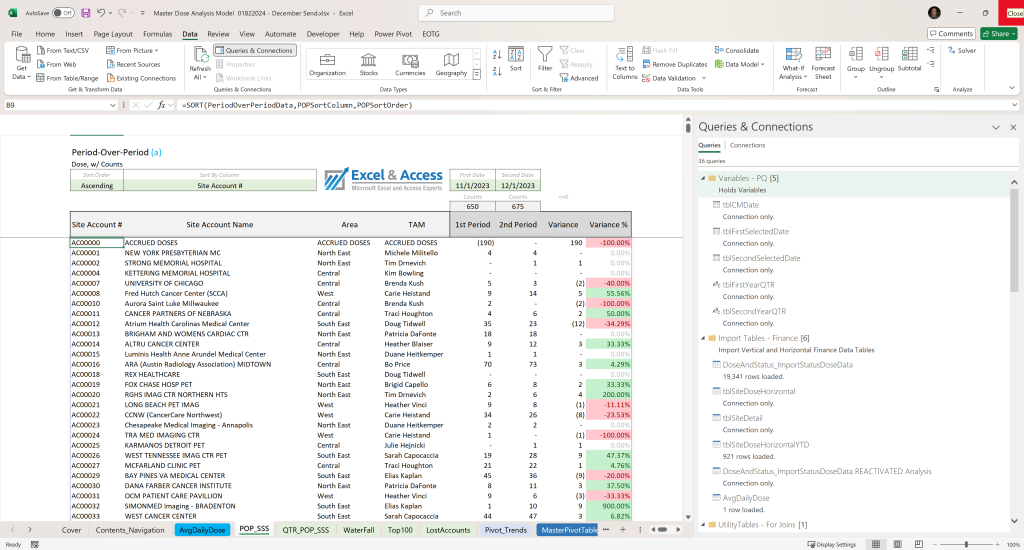The image size is (1024, 550).
Task: Open the Get Data menu
Action: tap(22, 64)
